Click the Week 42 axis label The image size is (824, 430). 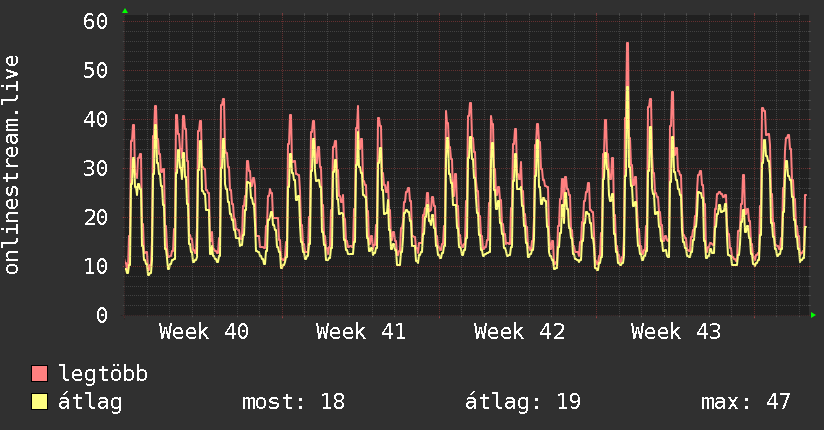pos(519,332)
